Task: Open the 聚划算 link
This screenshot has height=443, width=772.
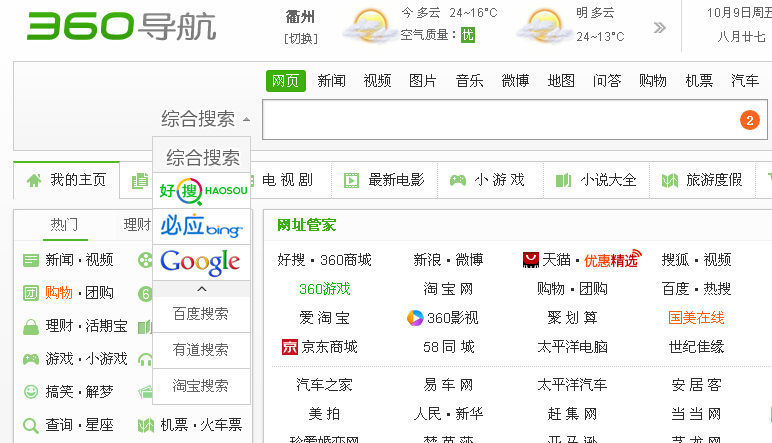Action: point(572,318)
